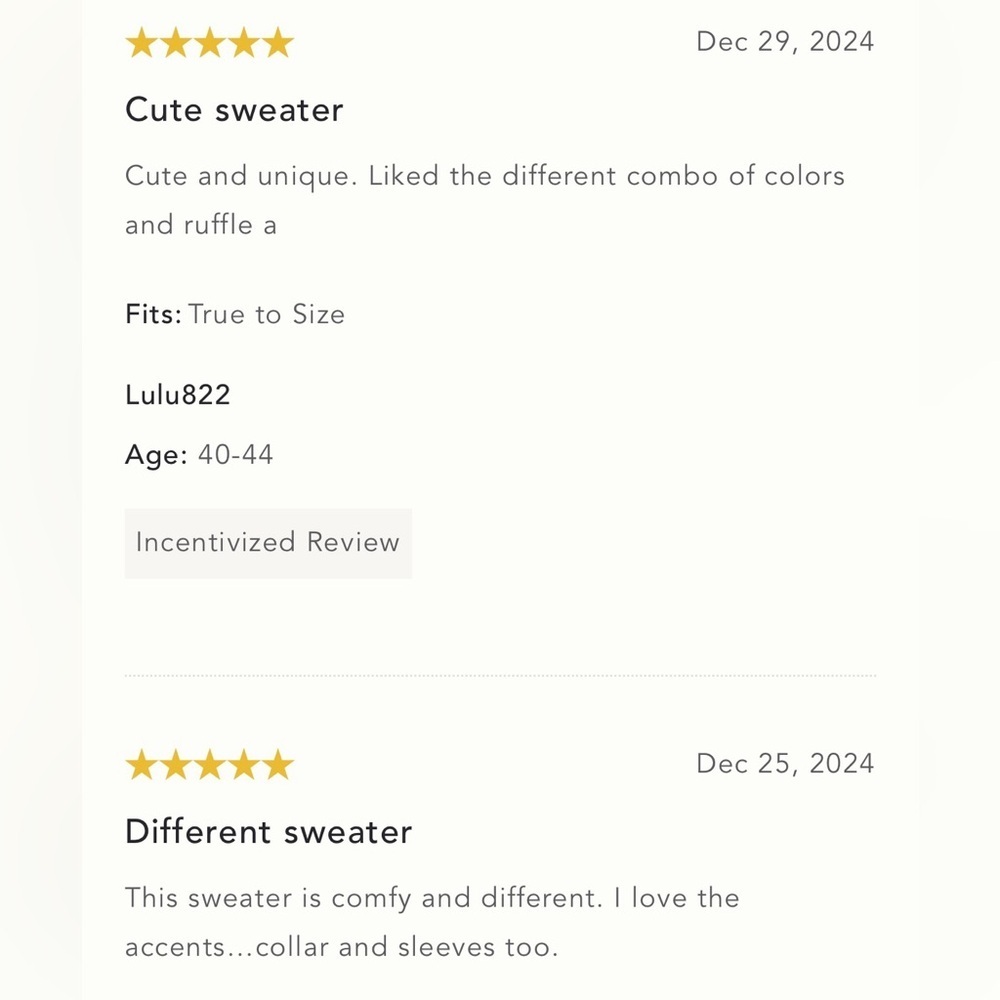
Task: Click the Dec 29, 2024 review date
Action: (x=785, y=42)
